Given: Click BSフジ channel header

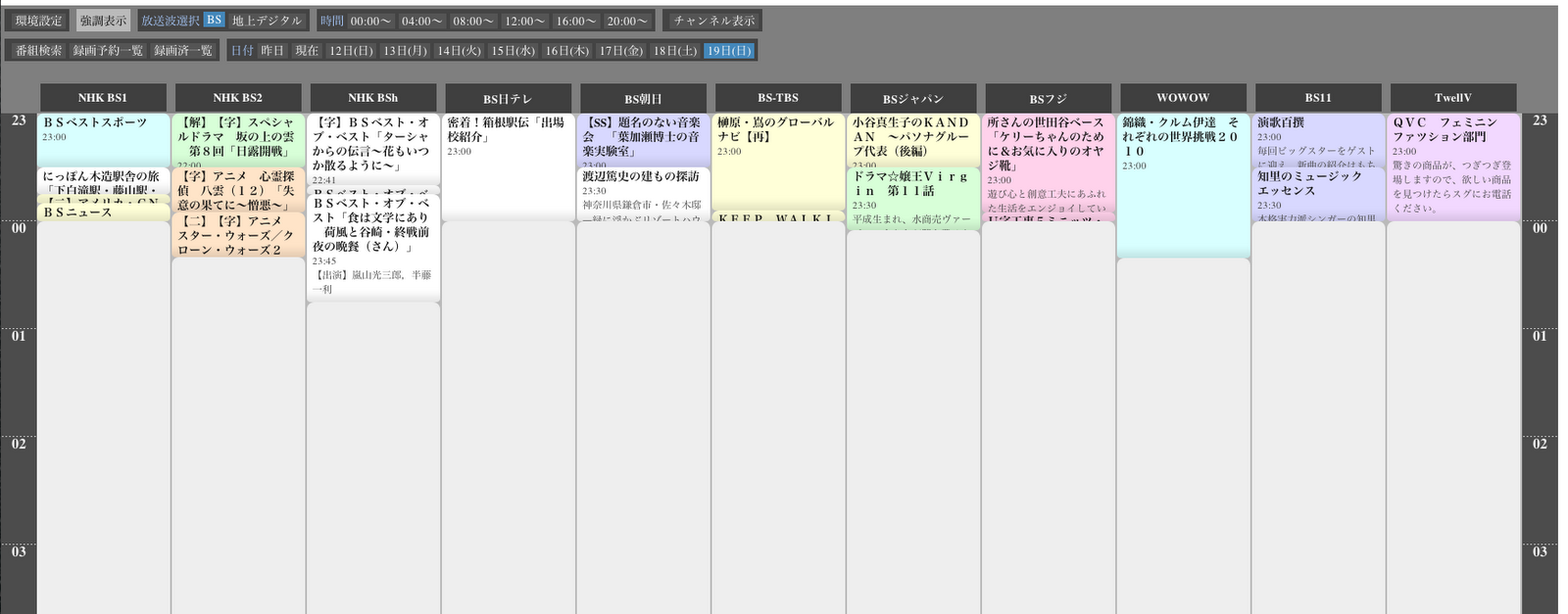Looking at the screenshot, I should tap(1049, 98).
